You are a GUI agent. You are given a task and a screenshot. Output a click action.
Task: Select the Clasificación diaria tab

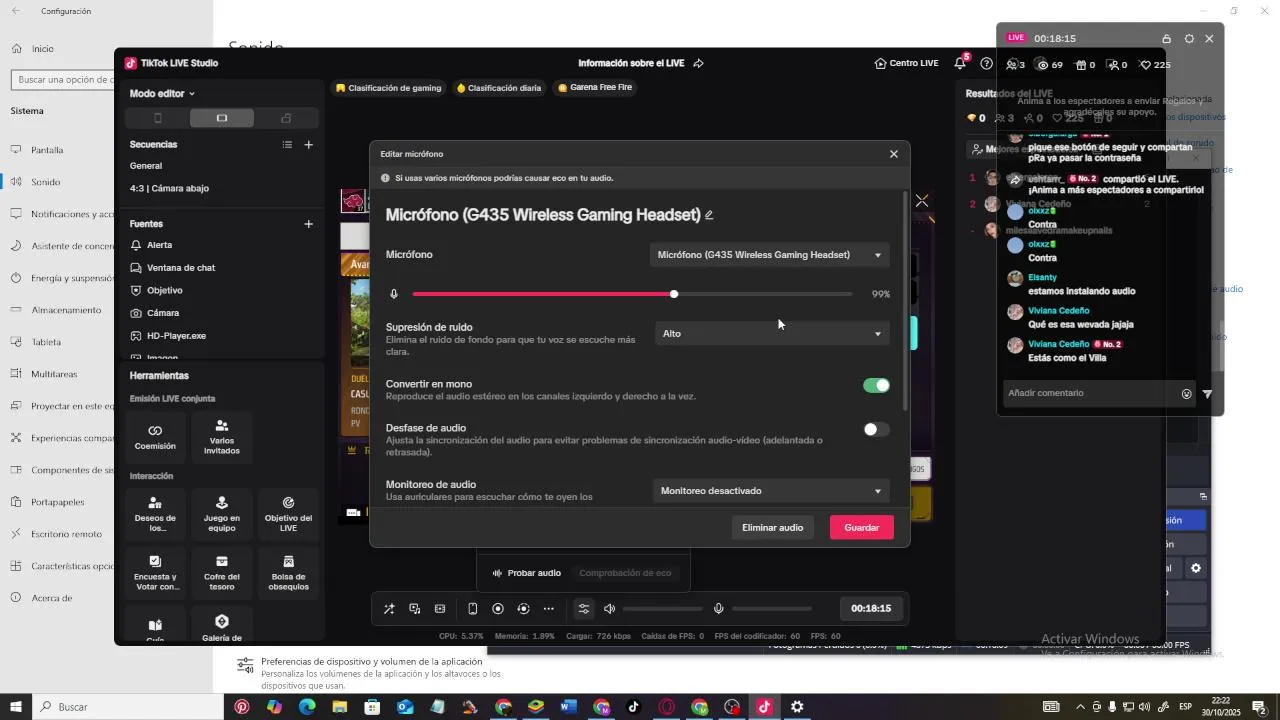499,88
